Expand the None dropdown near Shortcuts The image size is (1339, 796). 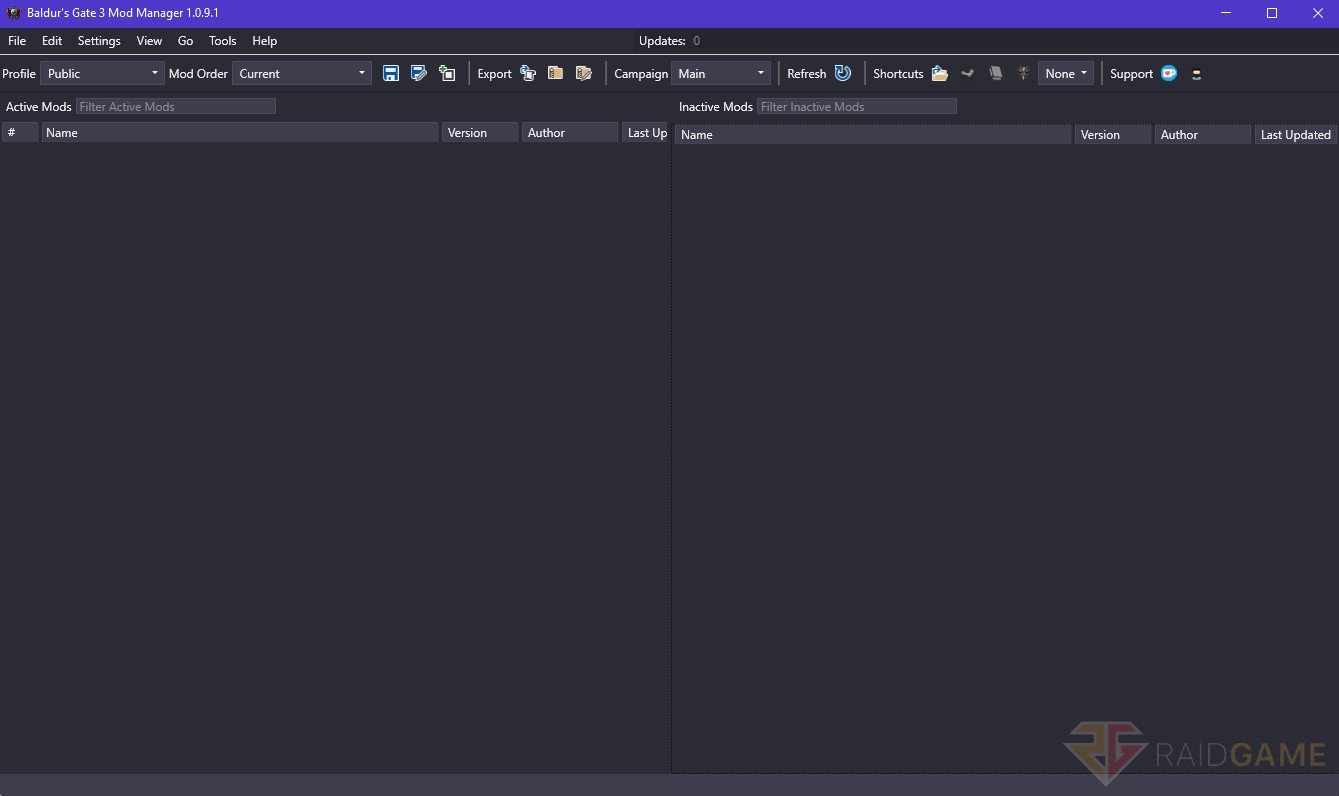click(x=1066, y=73)
